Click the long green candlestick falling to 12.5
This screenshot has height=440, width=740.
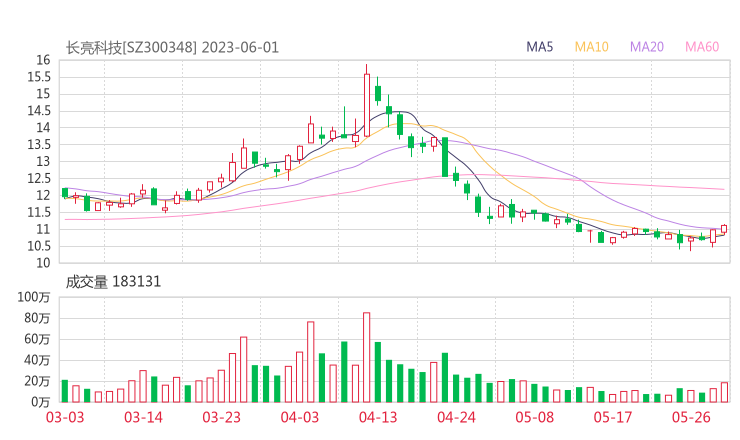click(445, 157)
